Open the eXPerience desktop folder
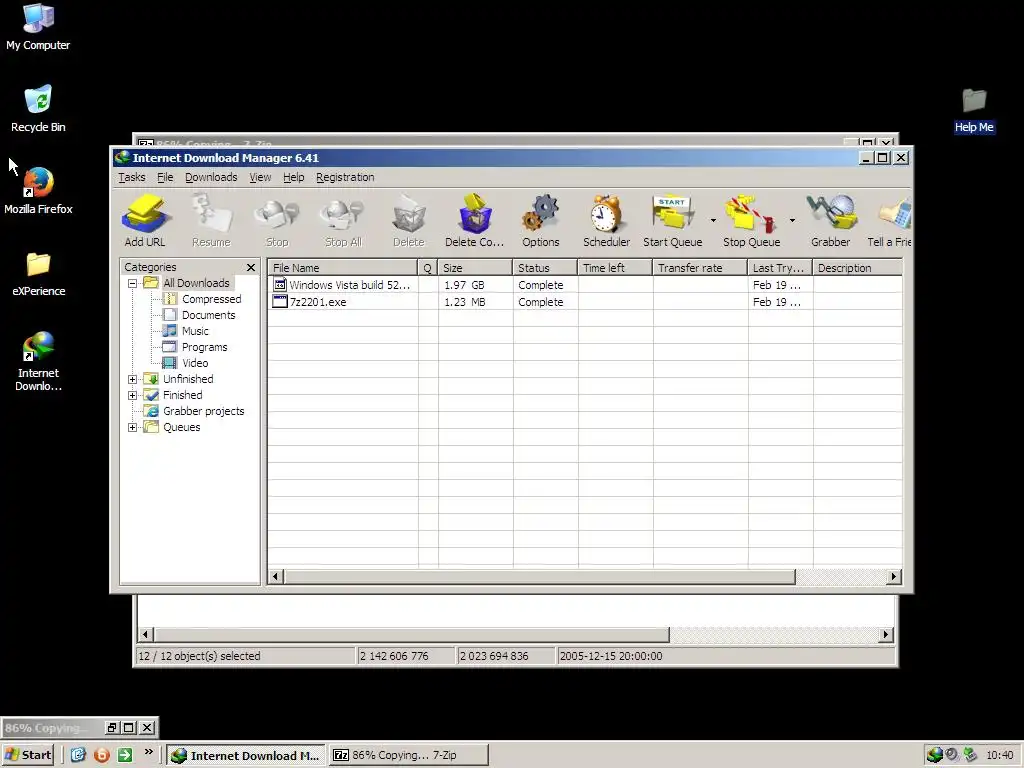This screenshot has width=1024, height=768. click(38, 274)
